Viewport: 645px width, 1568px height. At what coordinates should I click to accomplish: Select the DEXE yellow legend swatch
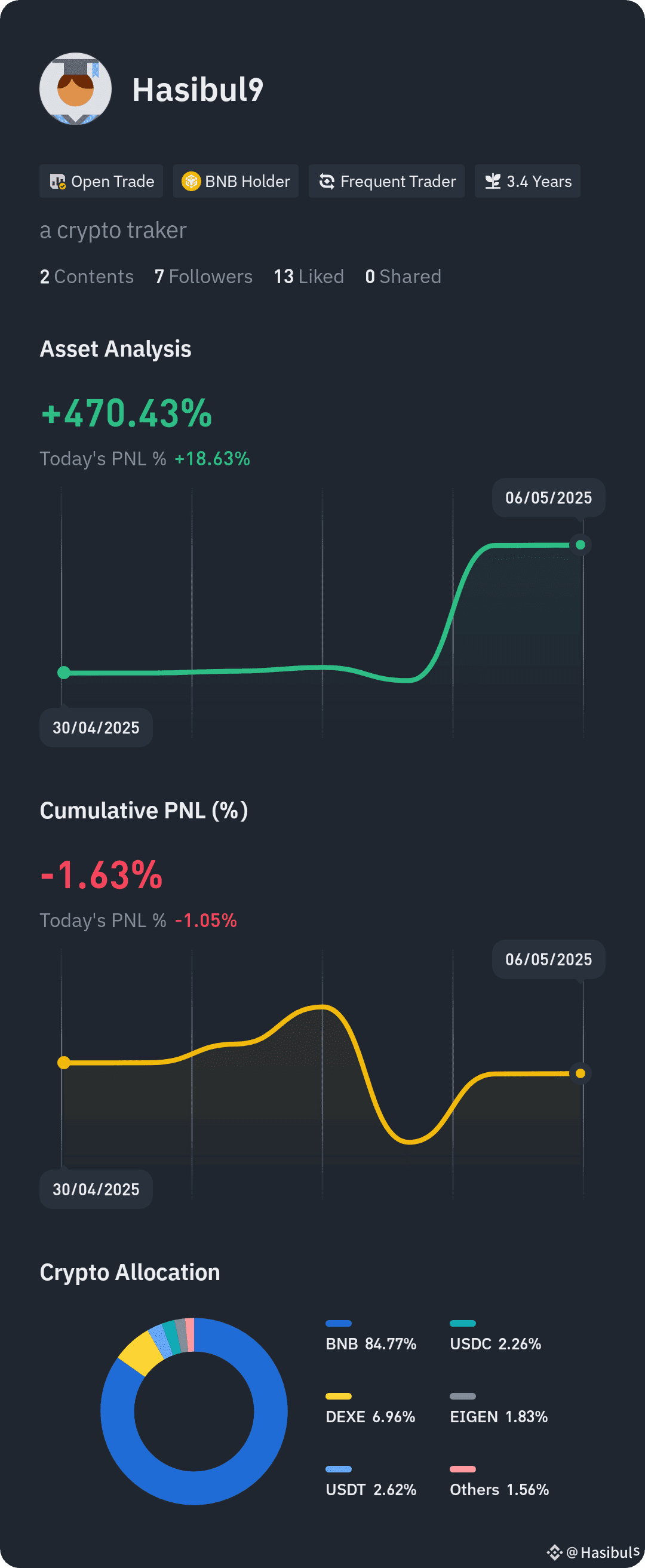click(x=338, y=1397)
